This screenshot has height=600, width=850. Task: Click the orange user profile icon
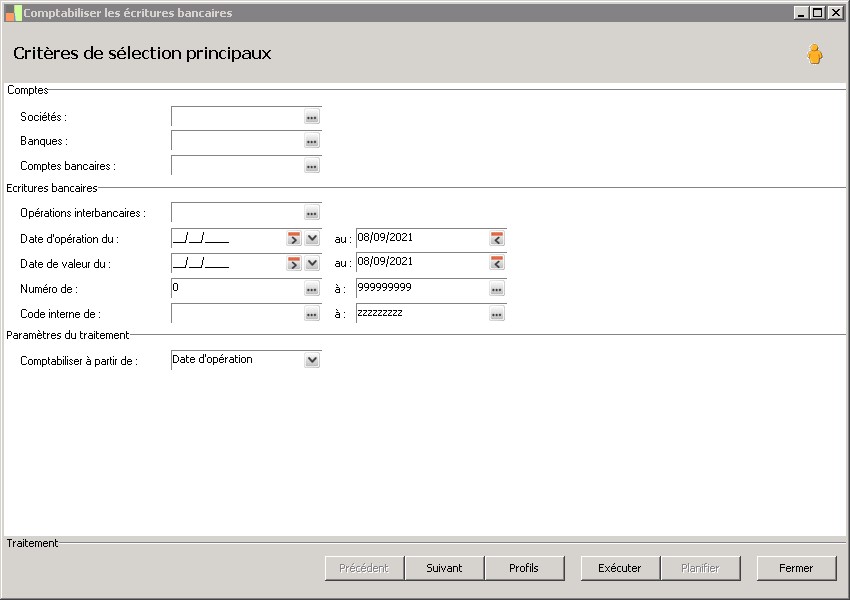pos(815,55)
